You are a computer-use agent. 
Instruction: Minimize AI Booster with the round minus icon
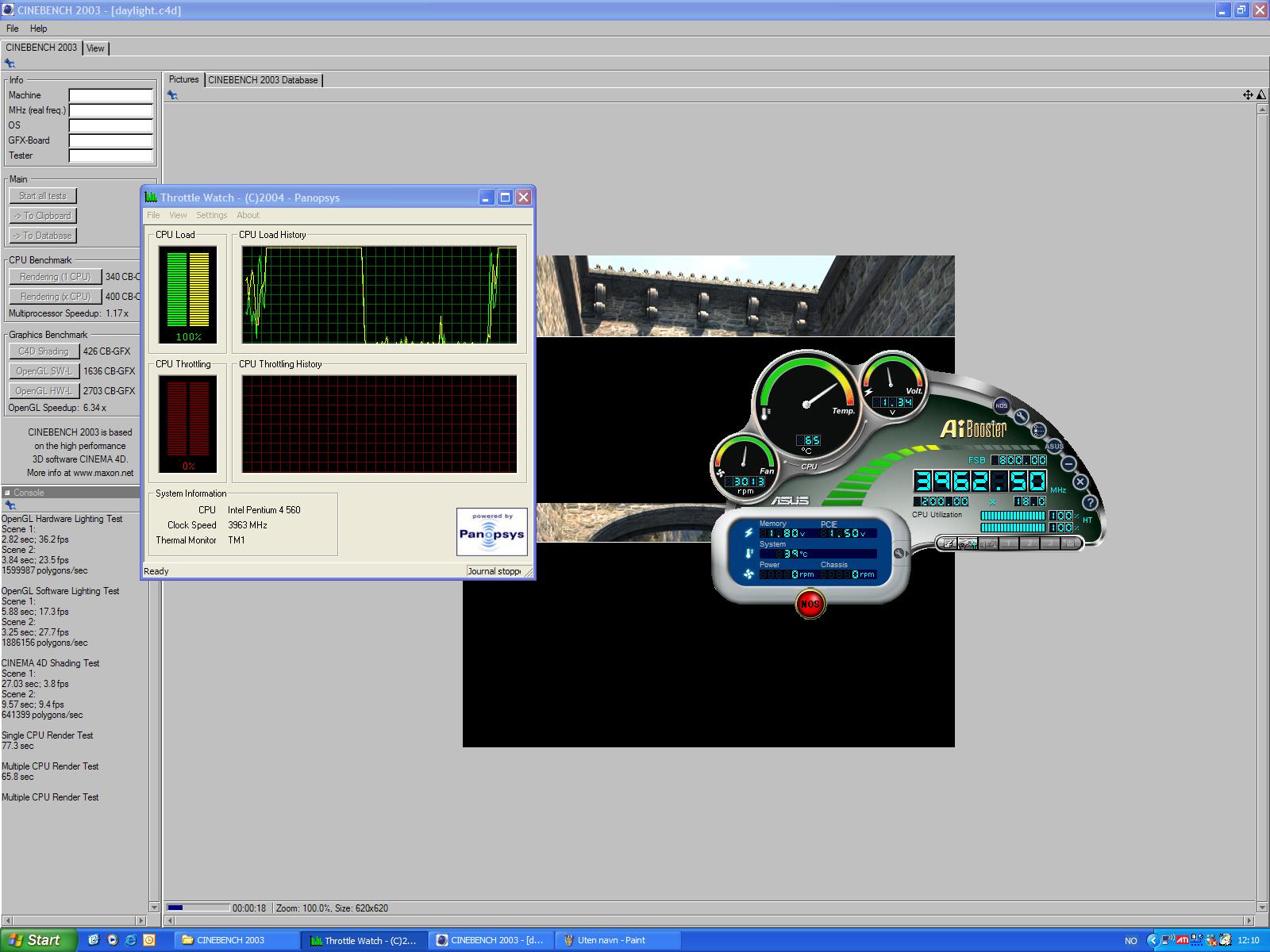coord(1068,463)
